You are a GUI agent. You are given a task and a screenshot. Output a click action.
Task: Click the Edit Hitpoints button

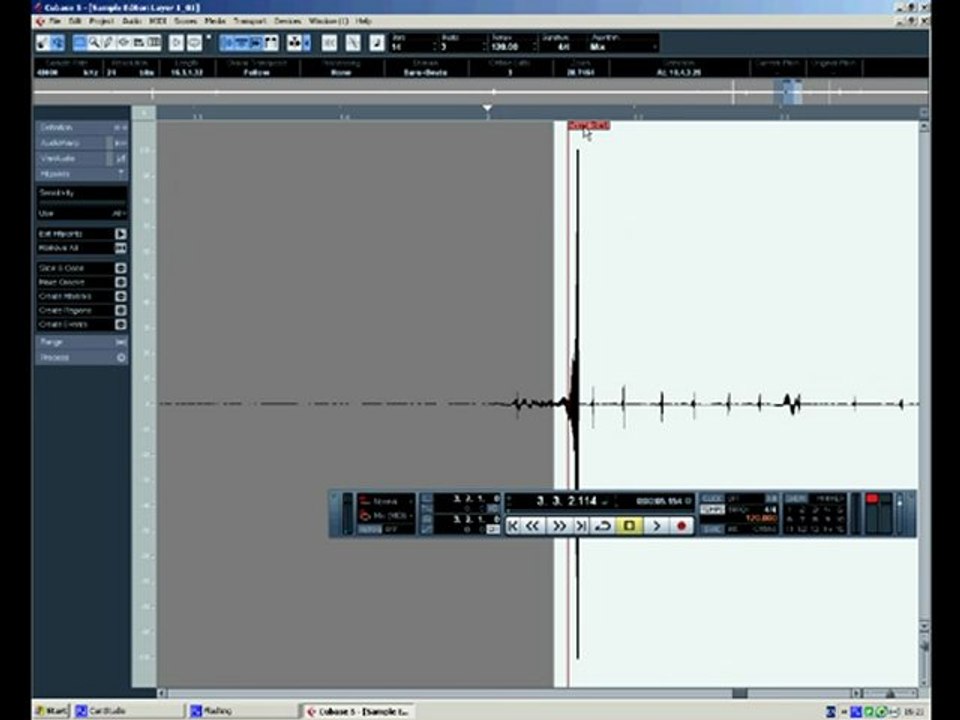[82, 234]
